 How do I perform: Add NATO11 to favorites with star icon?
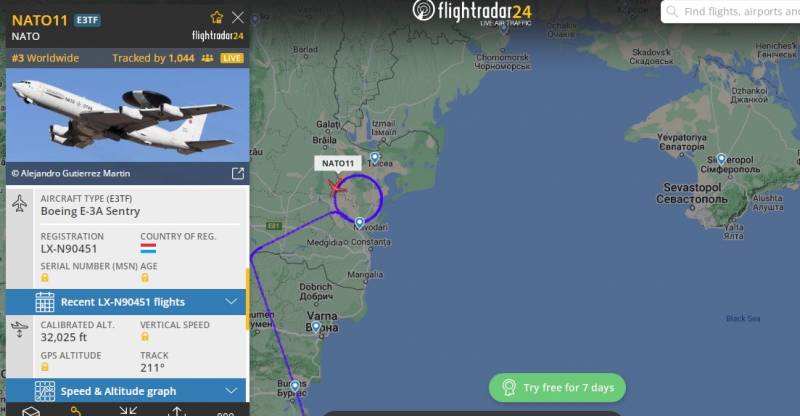(x=217, y=17)
